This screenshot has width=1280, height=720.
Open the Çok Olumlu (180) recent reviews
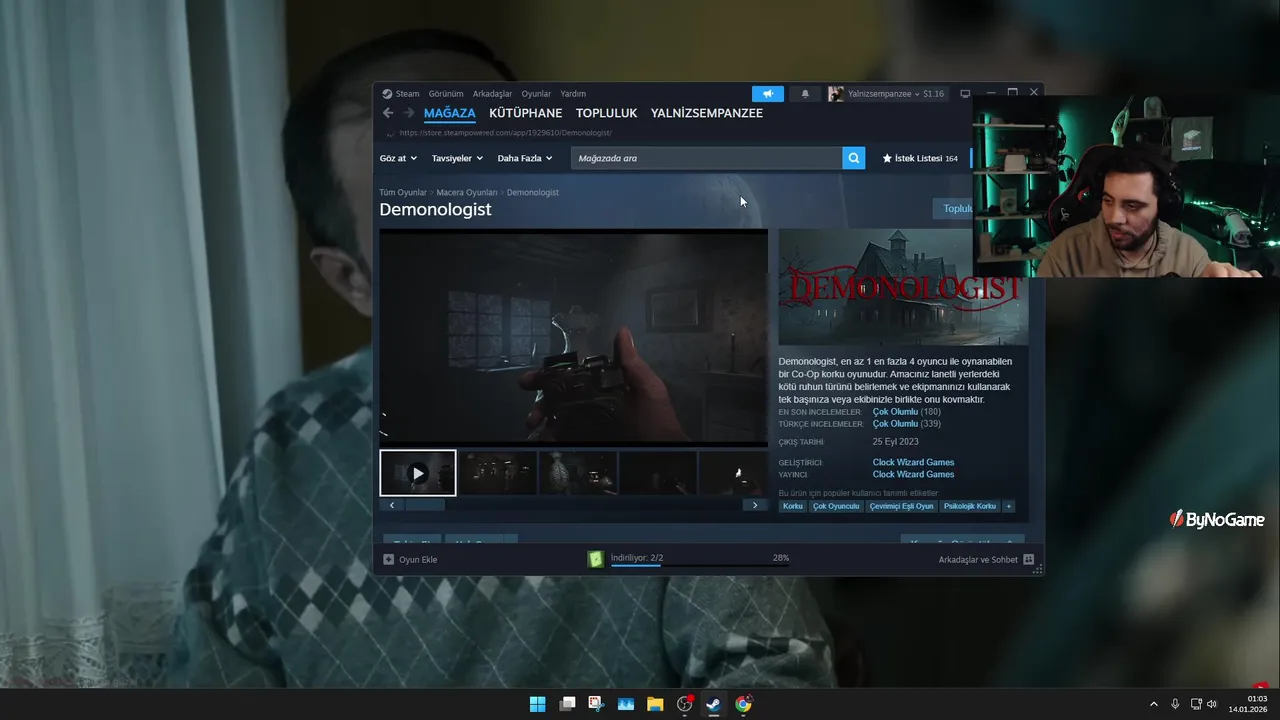click(906, 412)
